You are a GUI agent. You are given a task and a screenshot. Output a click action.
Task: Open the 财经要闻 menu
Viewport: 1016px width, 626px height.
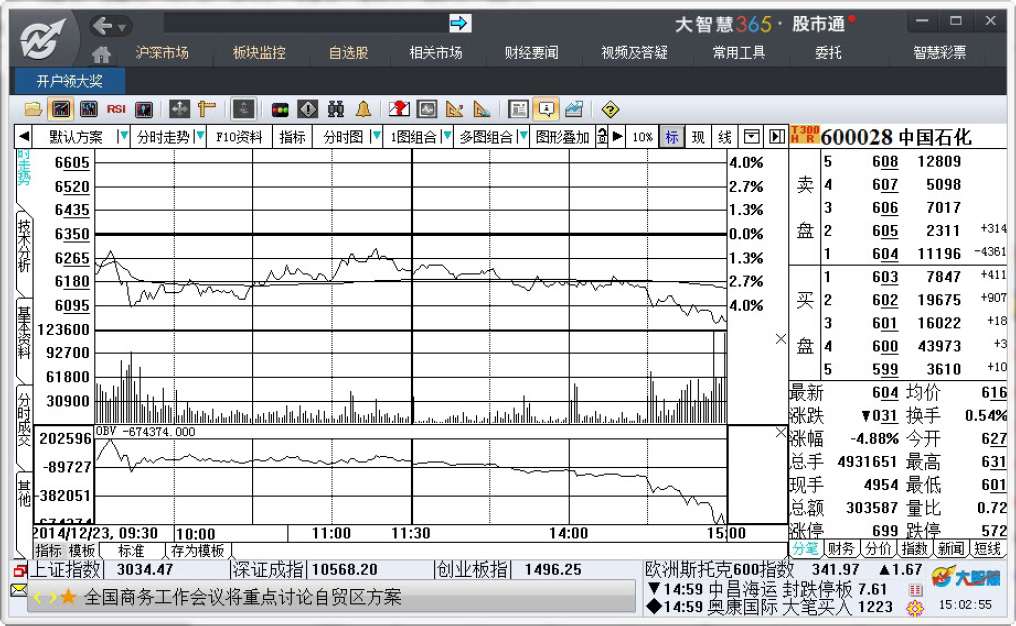(531, 52)
